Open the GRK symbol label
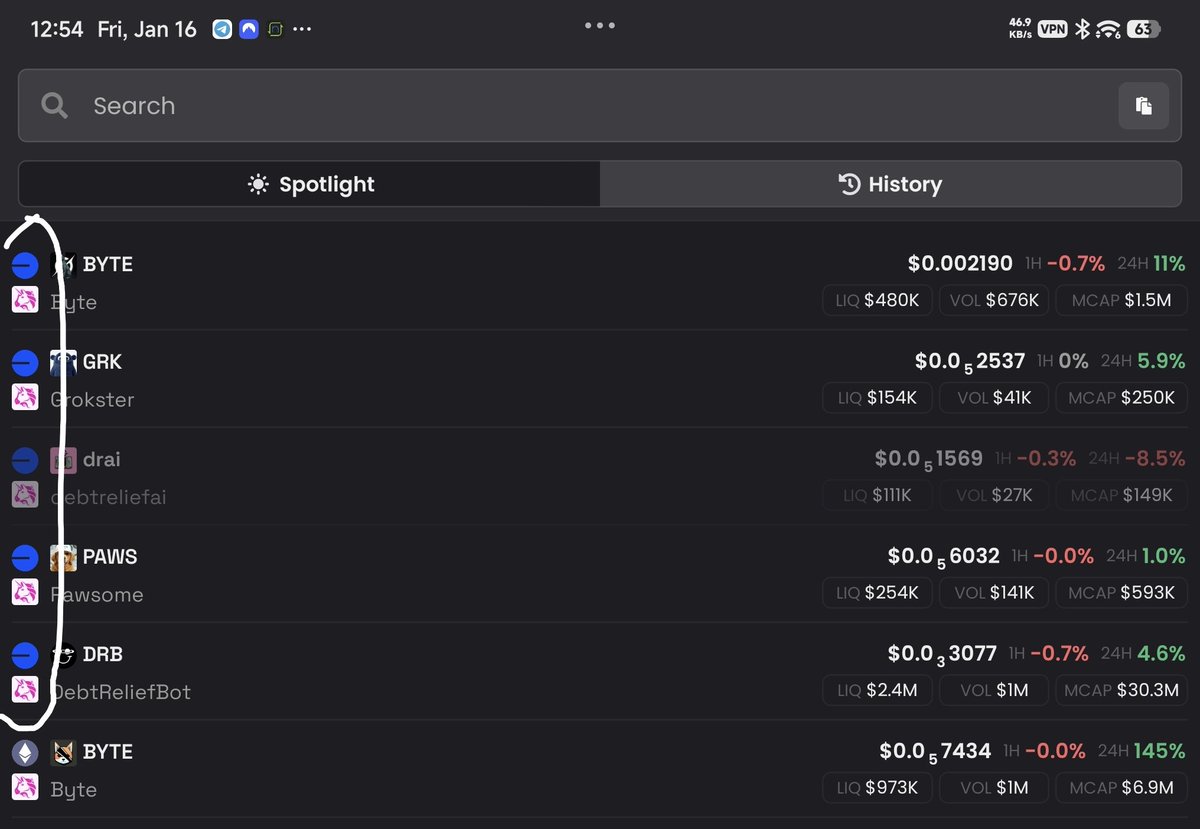The width and height of the screenshot is (1200, 829). [x=102, y=362]
